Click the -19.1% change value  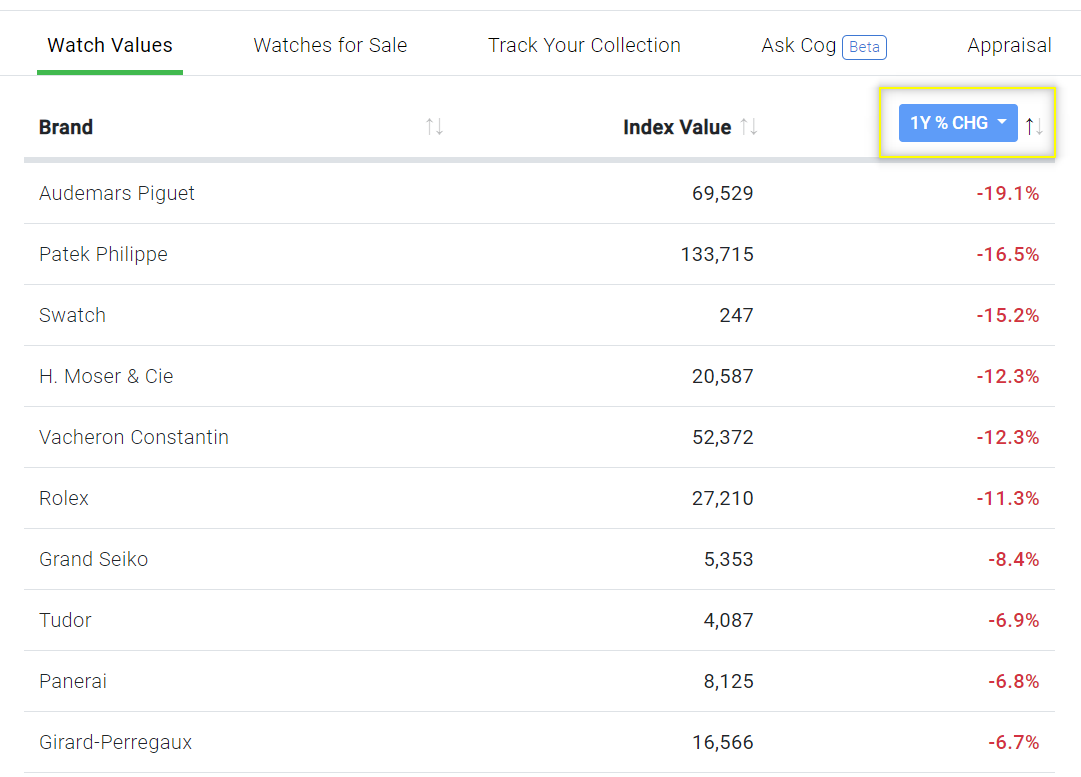point(1008,193)
